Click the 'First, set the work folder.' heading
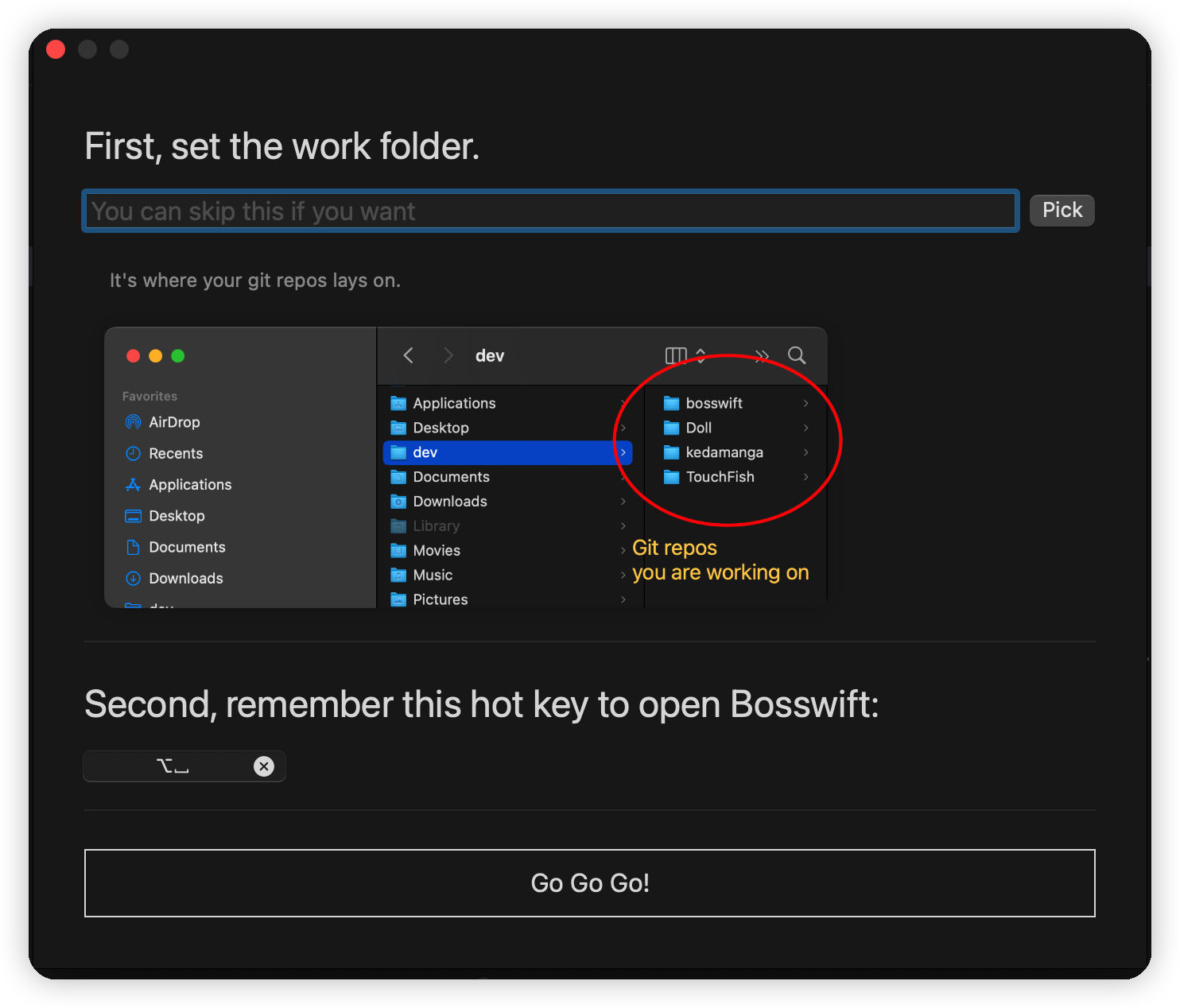Viewport: 1180px width, 1008px height. (282, 146)
